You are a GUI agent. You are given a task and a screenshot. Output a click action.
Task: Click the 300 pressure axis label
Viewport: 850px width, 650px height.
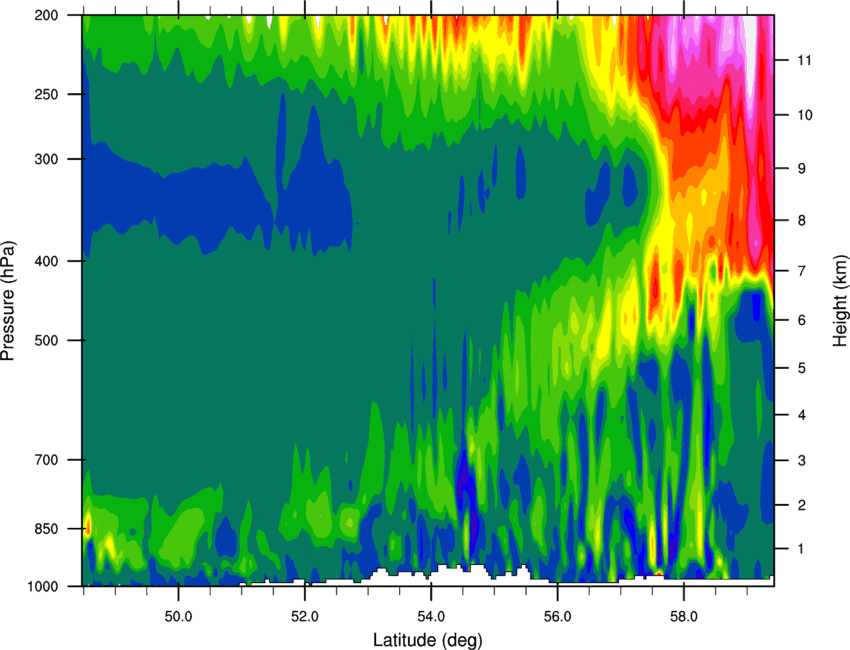46,159
